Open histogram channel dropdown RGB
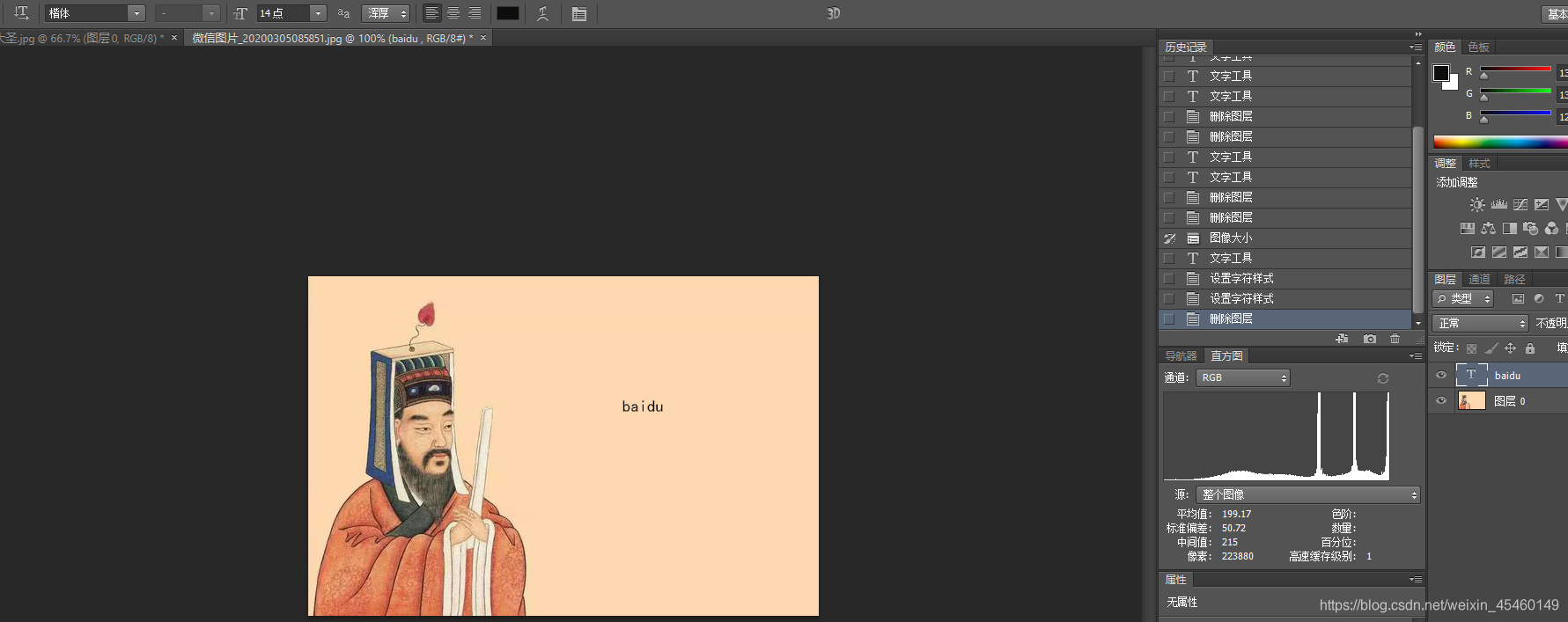Image resolution: width=1568 pixels, height=622 pixels. coord(1243,377)
